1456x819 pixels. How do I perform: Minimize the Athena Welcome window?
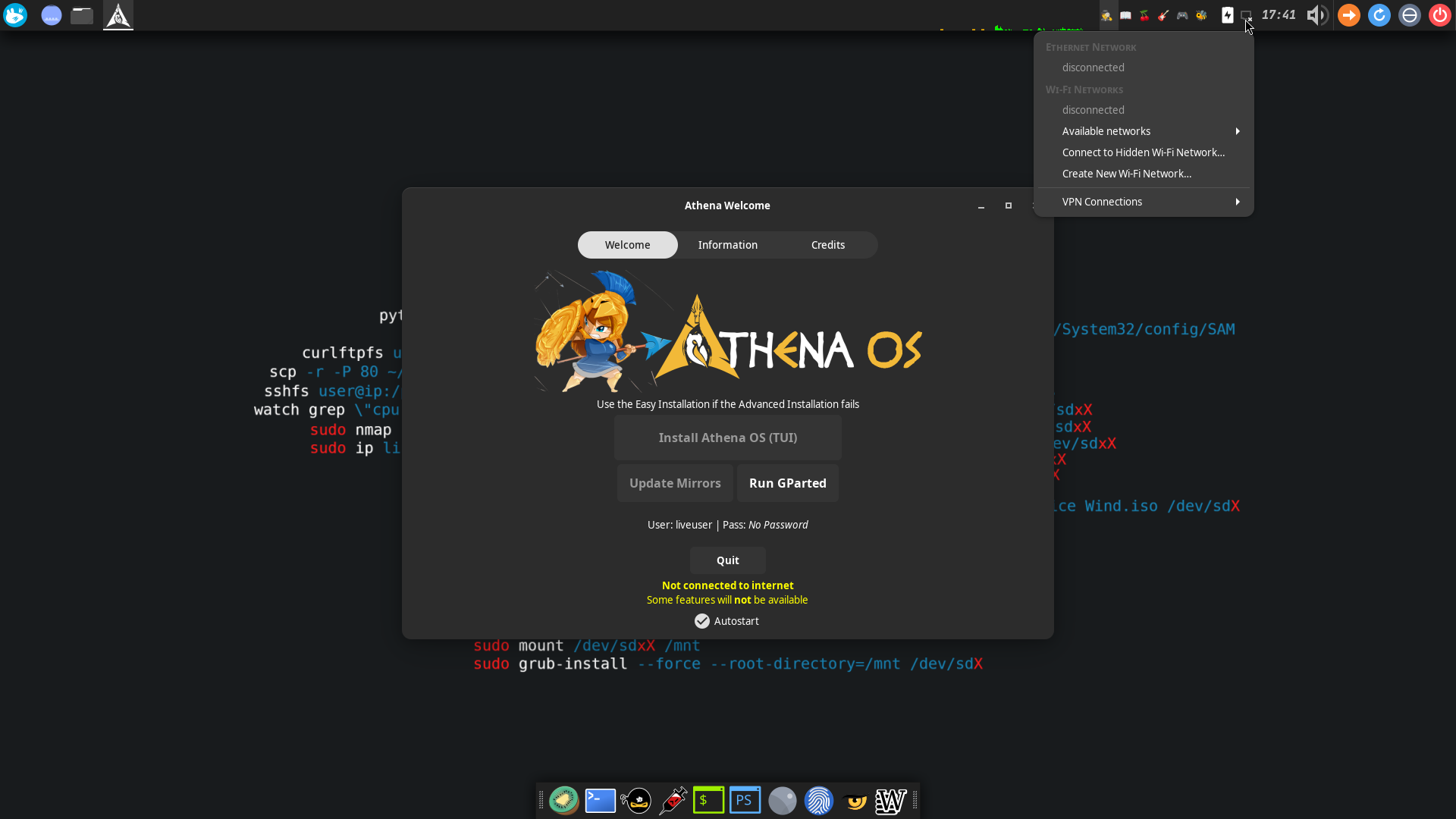[x=981, y=206]
